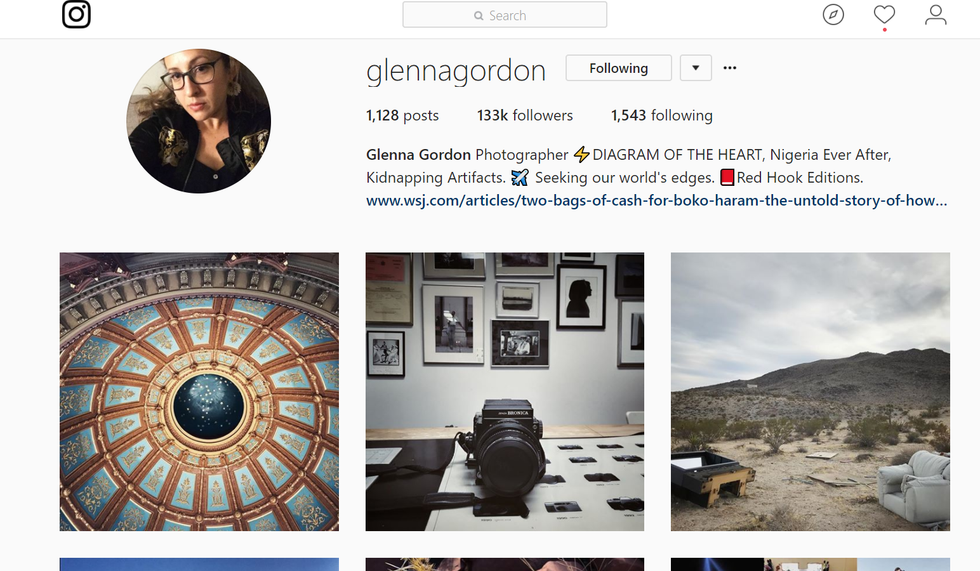Open your profile person icon

[936, 14]
